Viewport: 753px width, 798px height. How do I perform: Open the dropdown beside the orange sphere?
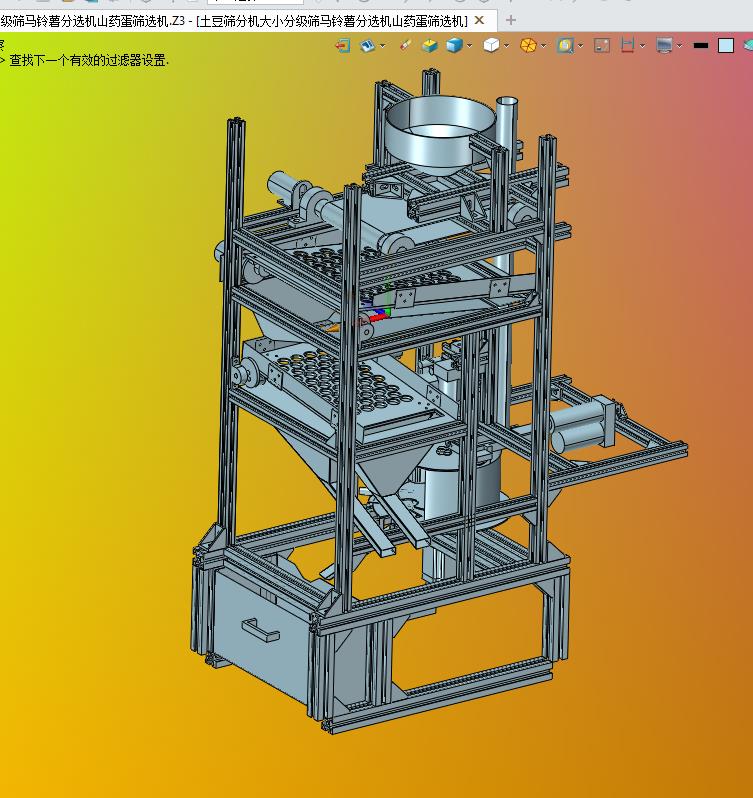[543, 46]
